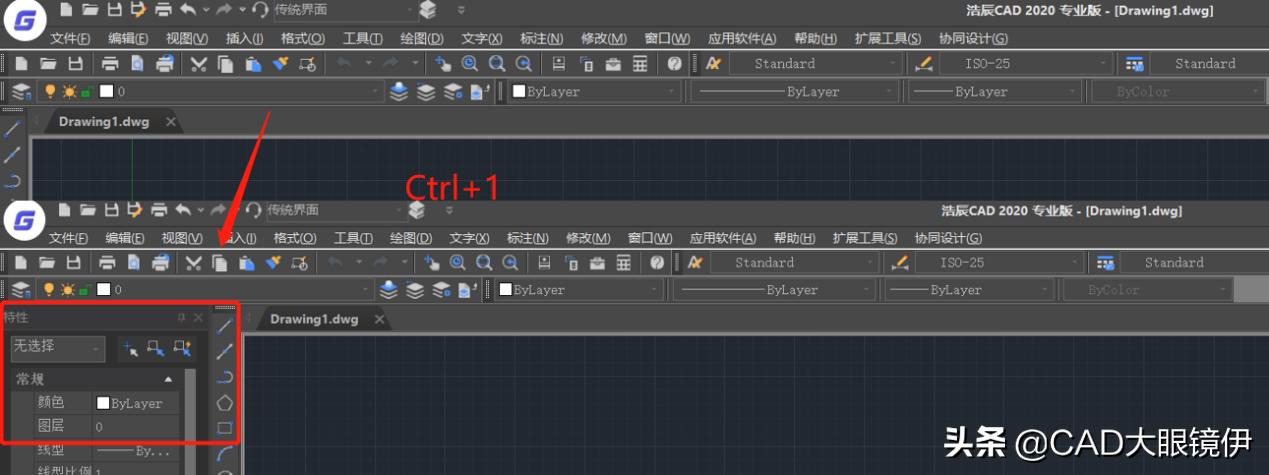Open 格式(O) menu in upper window
1269x475 pixels.
[303, 39]
